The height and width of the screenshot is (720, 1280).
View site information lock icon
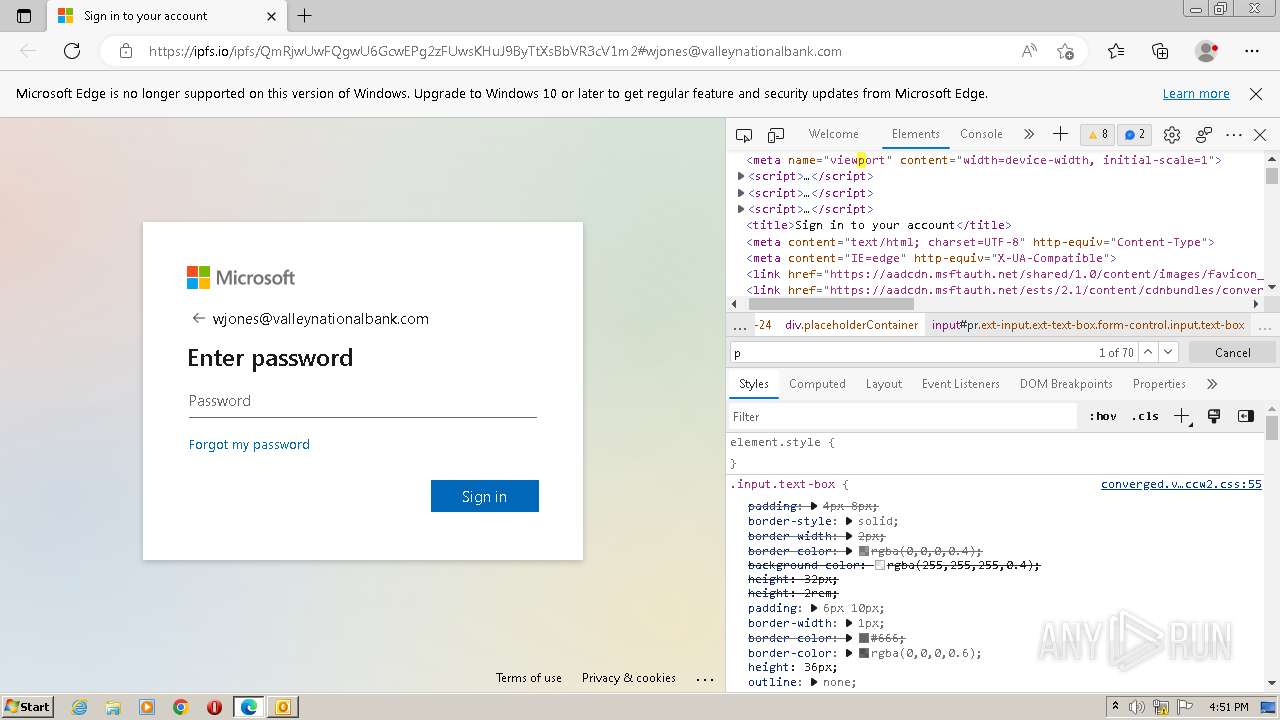[x=125, y=51]
